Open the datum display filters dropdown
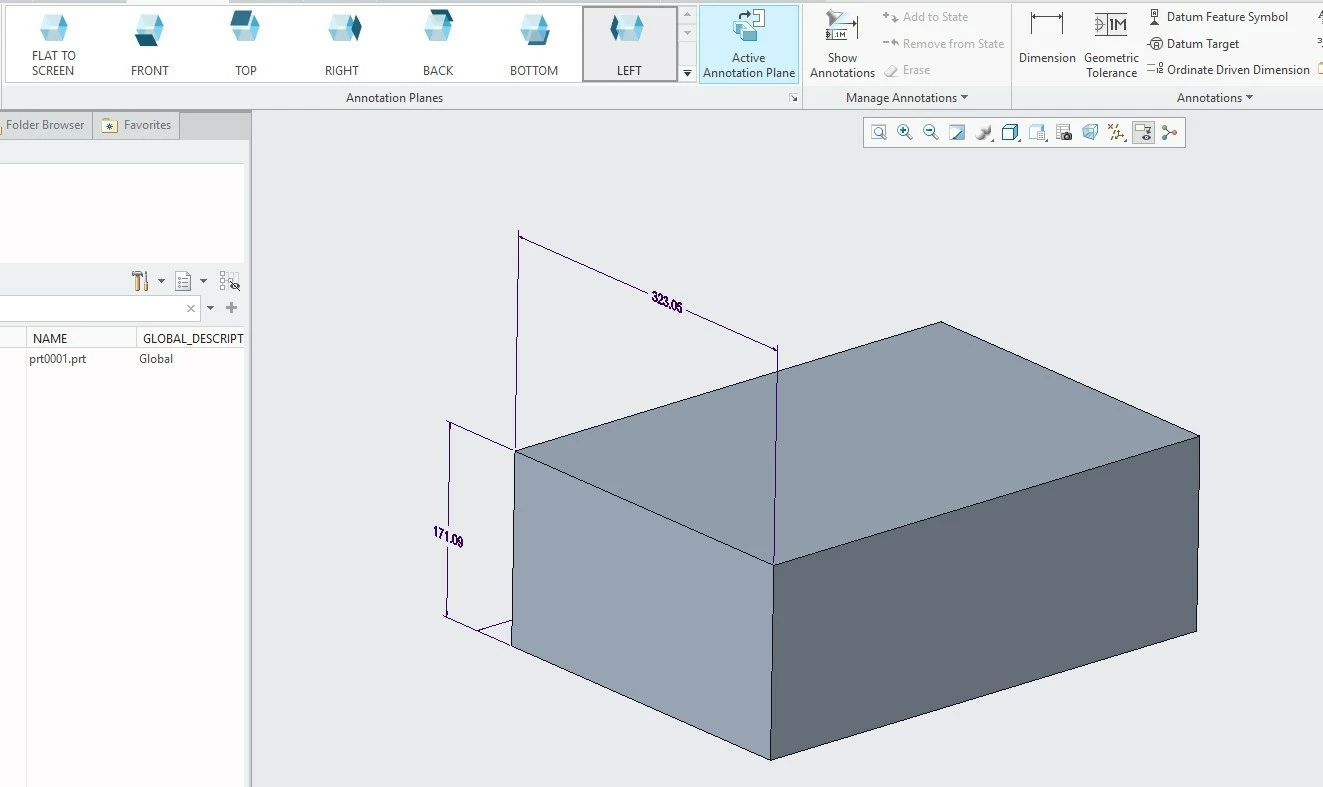This screenshot has height=787, width=1323. point(1117,132)
